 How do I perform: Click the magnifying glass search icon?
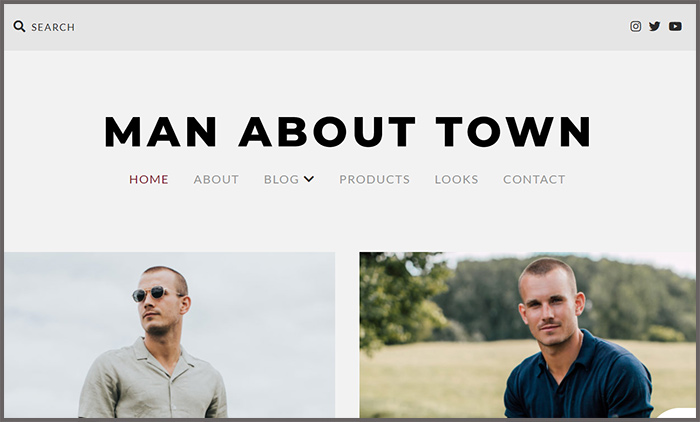[19, 27]
